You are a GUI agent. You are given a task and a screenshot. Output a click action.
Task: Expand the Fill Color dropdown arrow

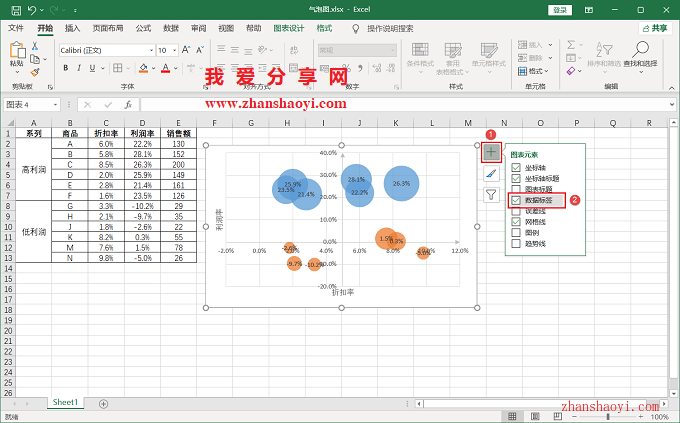coord(154,68)
